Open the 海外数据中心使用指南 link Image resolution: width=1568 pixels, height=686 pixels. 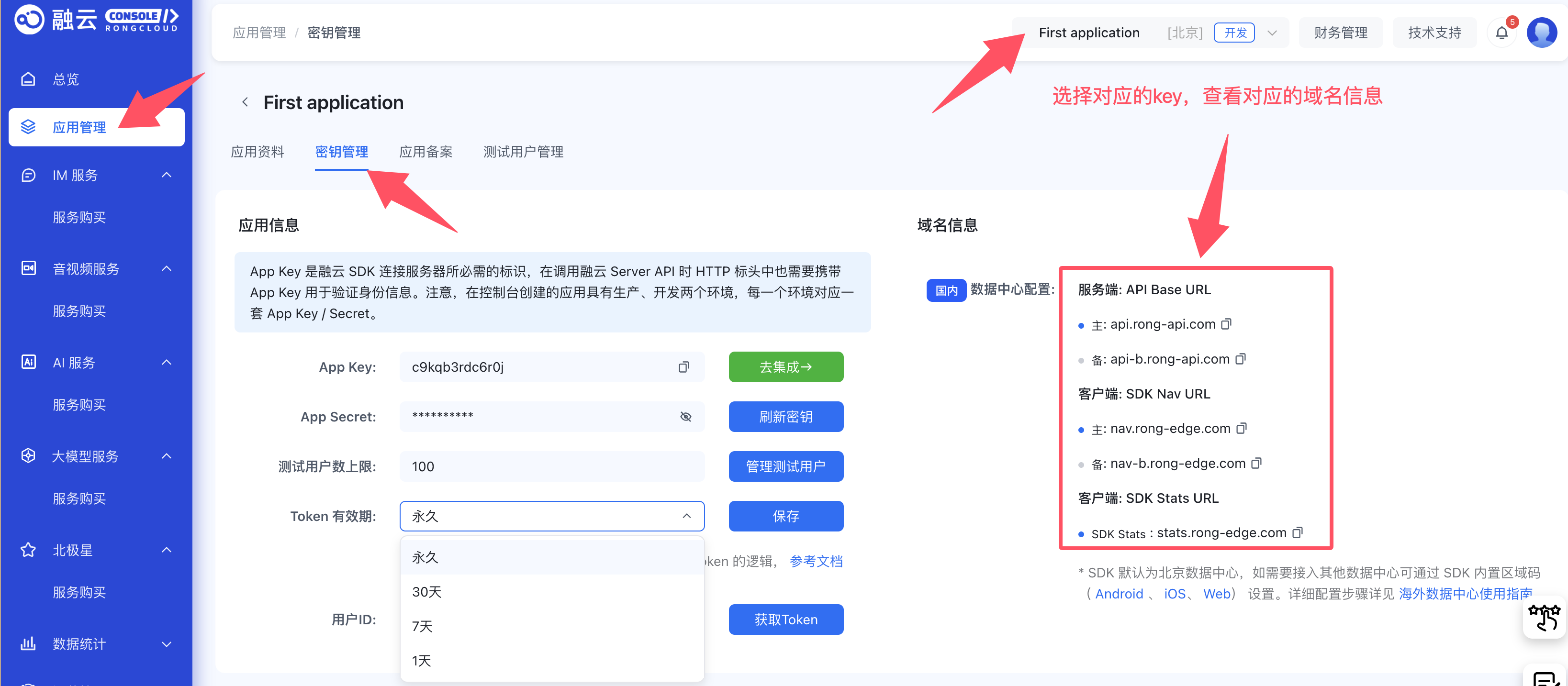pyautogui.click(x=1465, y=594)
